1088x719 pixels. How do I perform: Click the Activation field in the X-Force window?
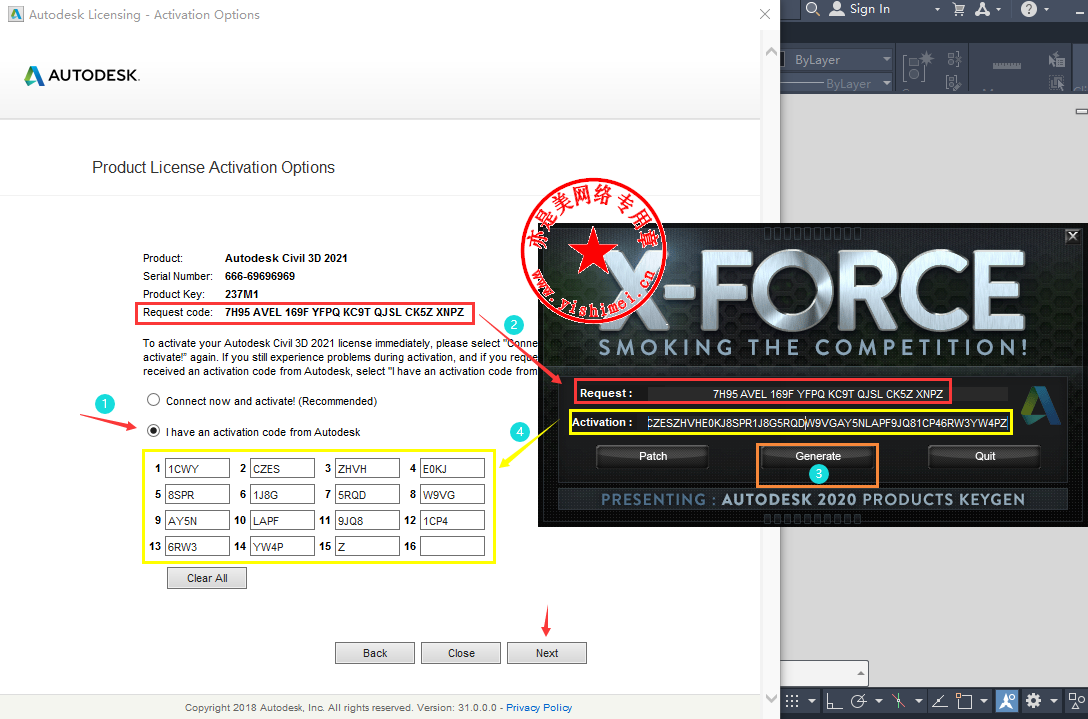(x=827, y=423)
